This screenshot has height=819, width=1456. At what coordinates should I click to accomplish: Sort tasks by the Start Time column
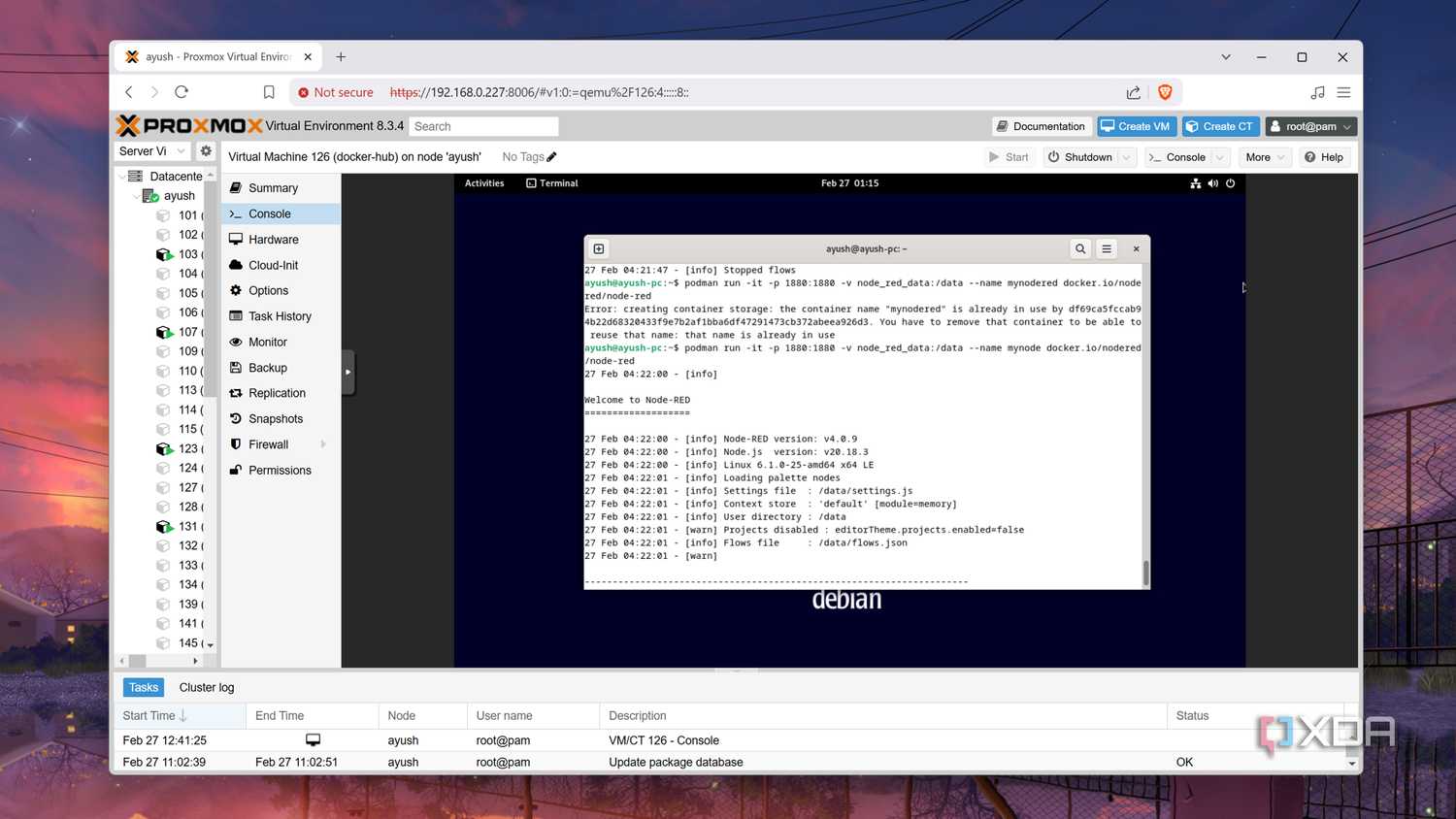click(x=180, y=716)
